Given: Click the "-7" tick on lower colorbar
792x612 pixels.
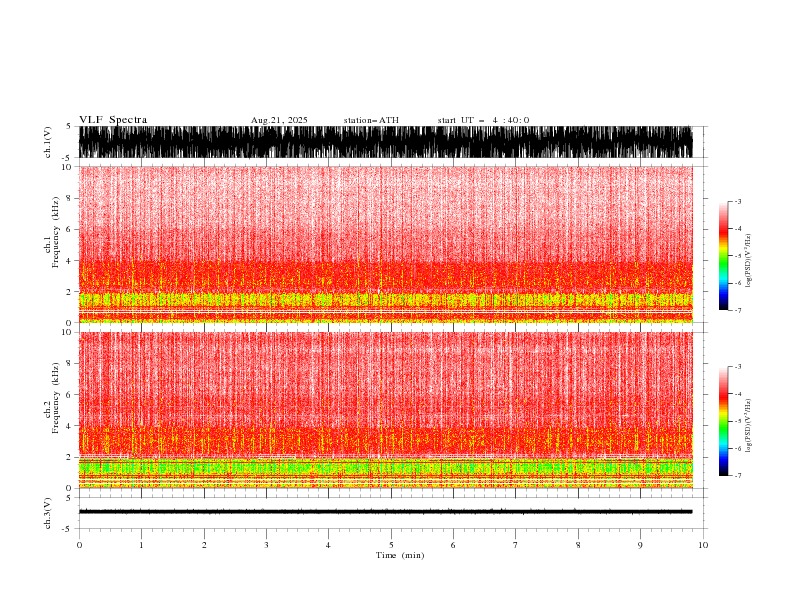Looking at the screenshot, I should 738,476.
